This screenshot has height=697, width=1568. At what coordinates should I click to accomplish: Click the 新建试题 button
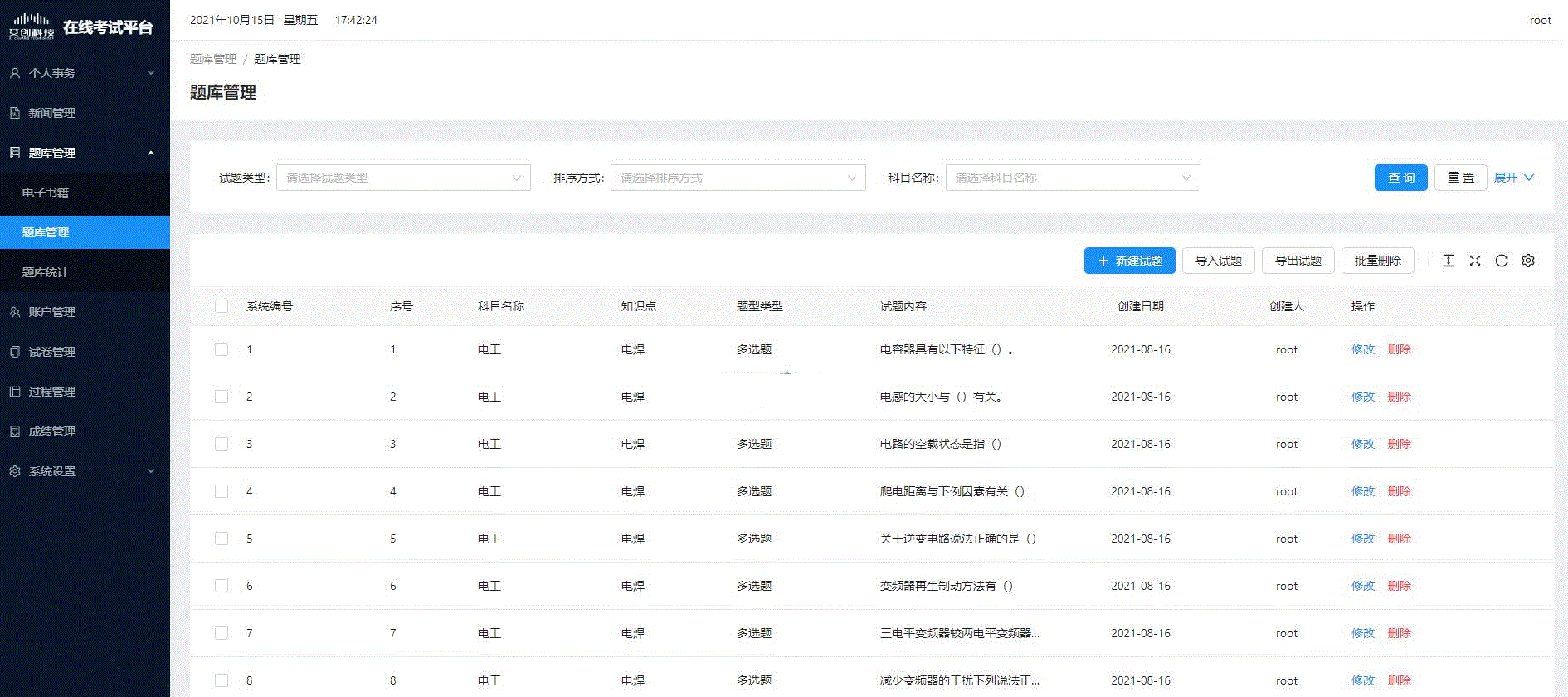coord(1129,261)
